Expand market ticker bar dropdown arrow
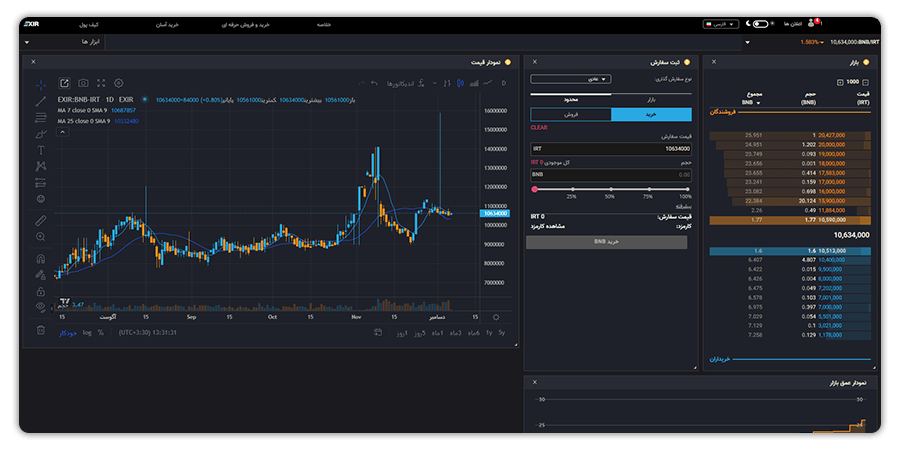 point(747,42)
